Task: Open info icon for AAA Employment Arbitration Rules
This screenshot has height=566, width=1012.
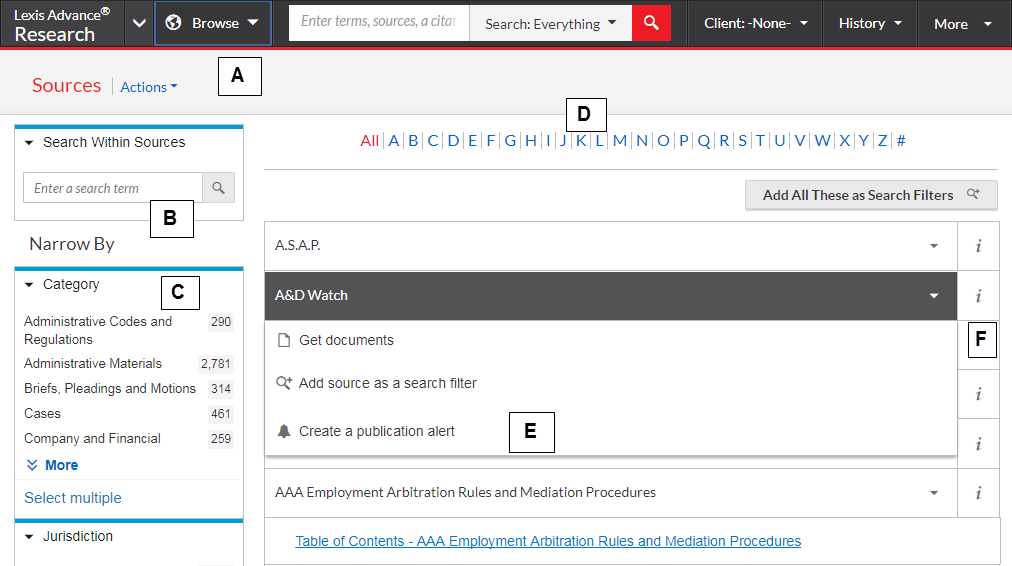Action: [978, 493]
